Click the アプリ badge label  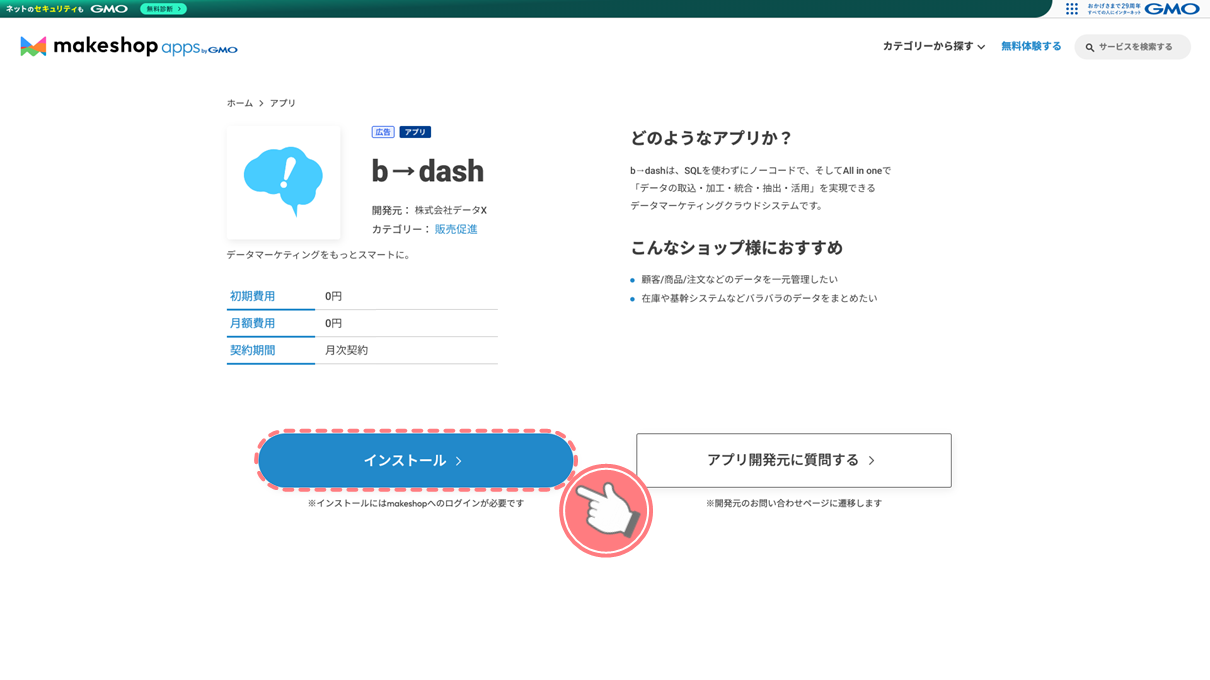pos(415,132)
